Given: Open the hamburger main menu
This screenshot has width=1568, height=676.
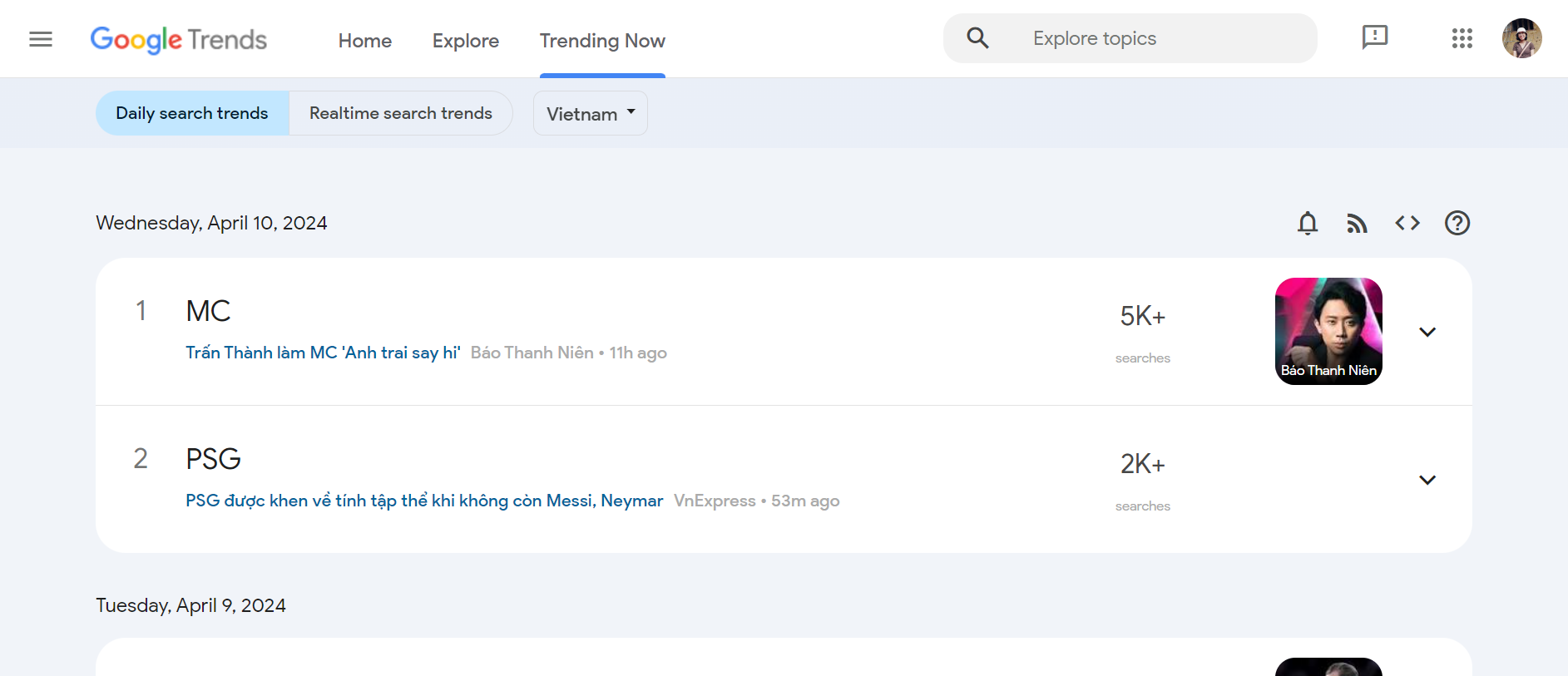Looking at the screenshot, I should click(x=41, y=39).
